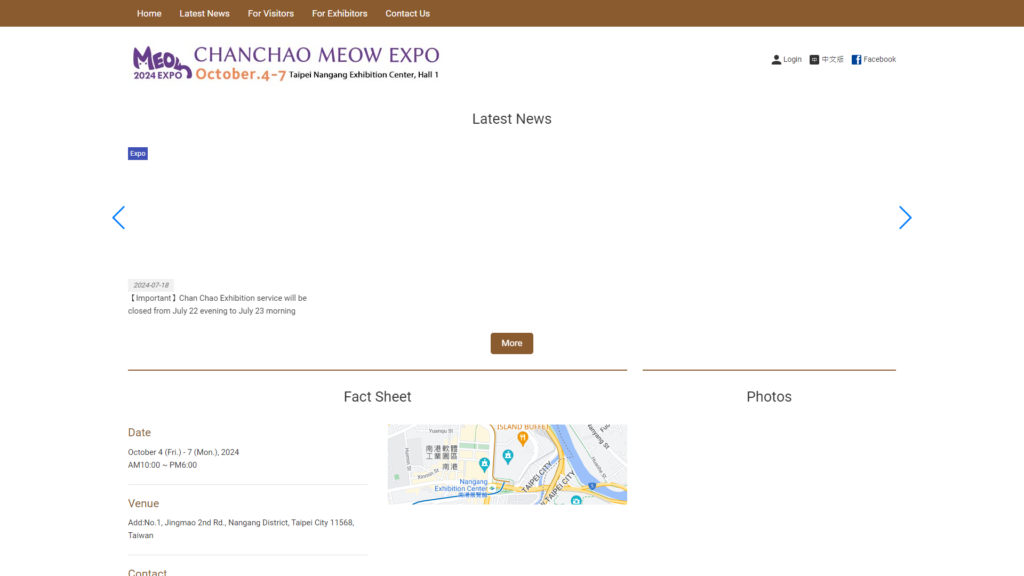This screenshot has width=1024, height=576.
Task: Open the Home menu item
Action: click(149, 13)
